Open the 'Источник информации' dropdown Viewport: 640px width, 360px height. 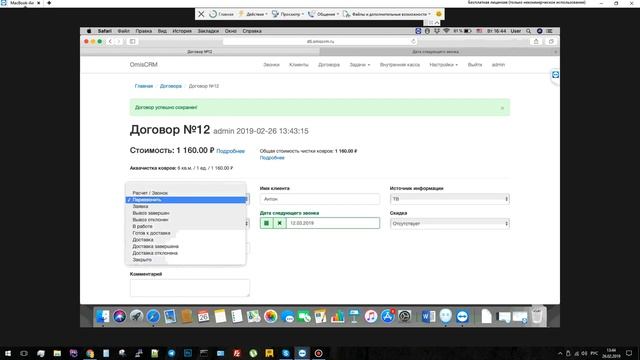(x=449, y=199)
